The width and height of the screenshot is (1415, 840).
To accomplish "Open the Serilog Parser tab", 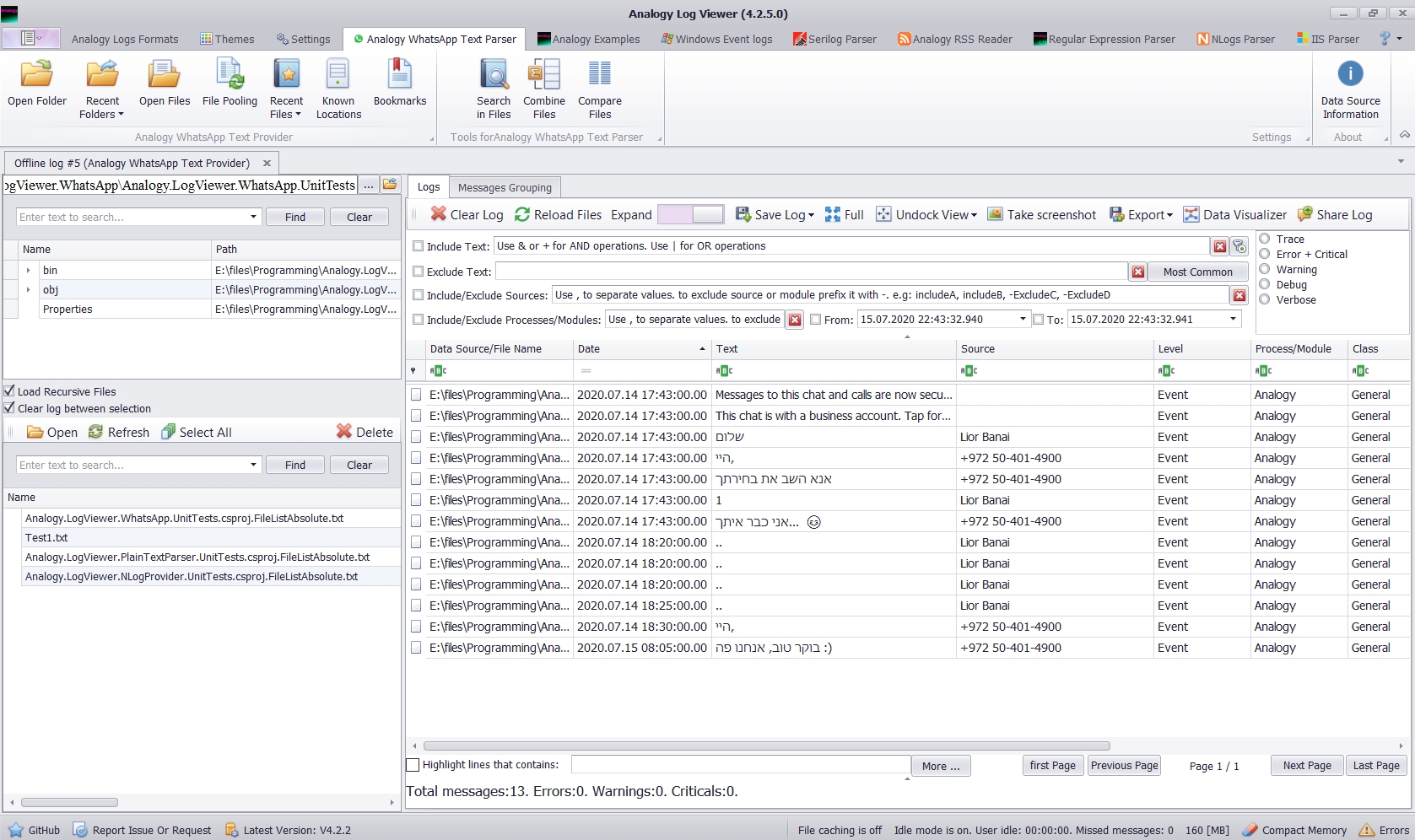I will click(x=835, y=39).
